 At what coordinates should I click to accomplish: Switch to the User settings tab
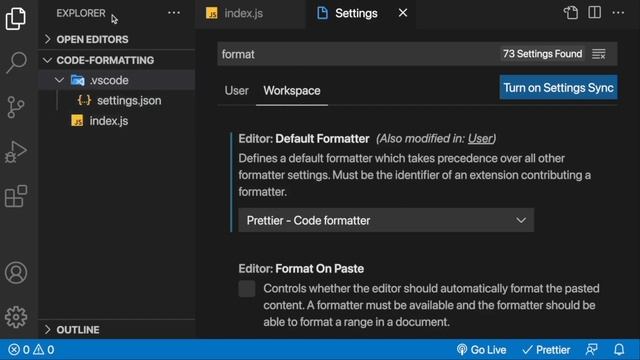236,91
